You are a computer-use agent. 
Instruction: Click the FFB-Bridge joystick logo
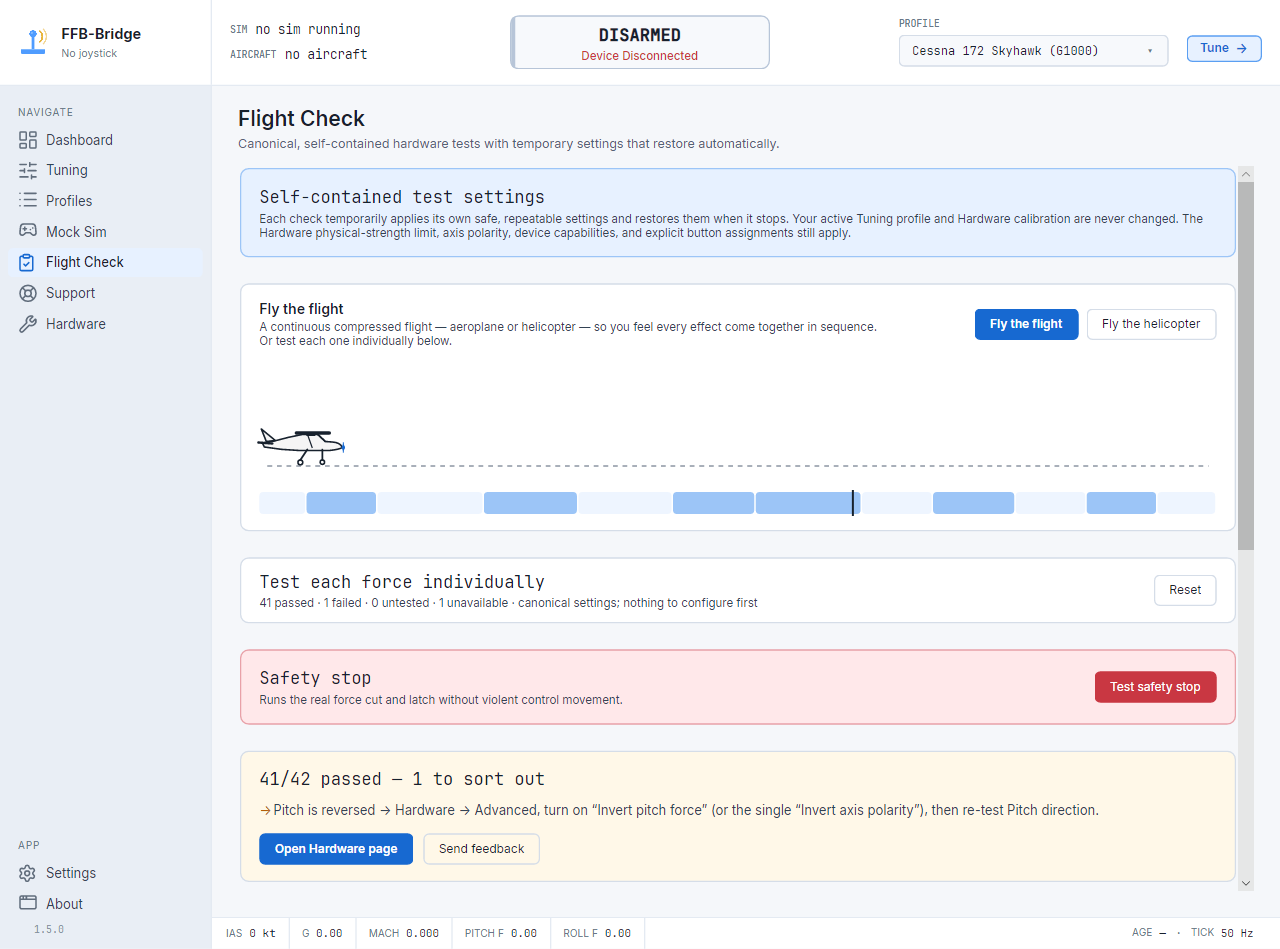35,42
